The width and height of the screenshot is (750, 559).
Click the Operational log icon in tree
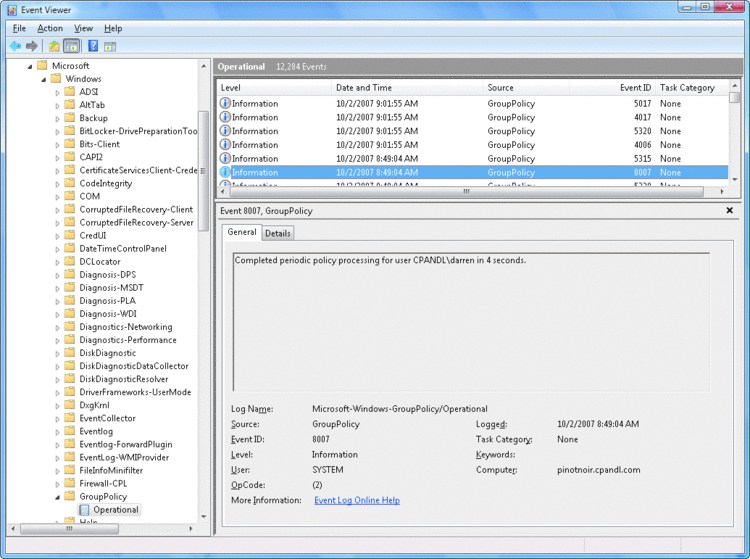[x=84, y=510]
